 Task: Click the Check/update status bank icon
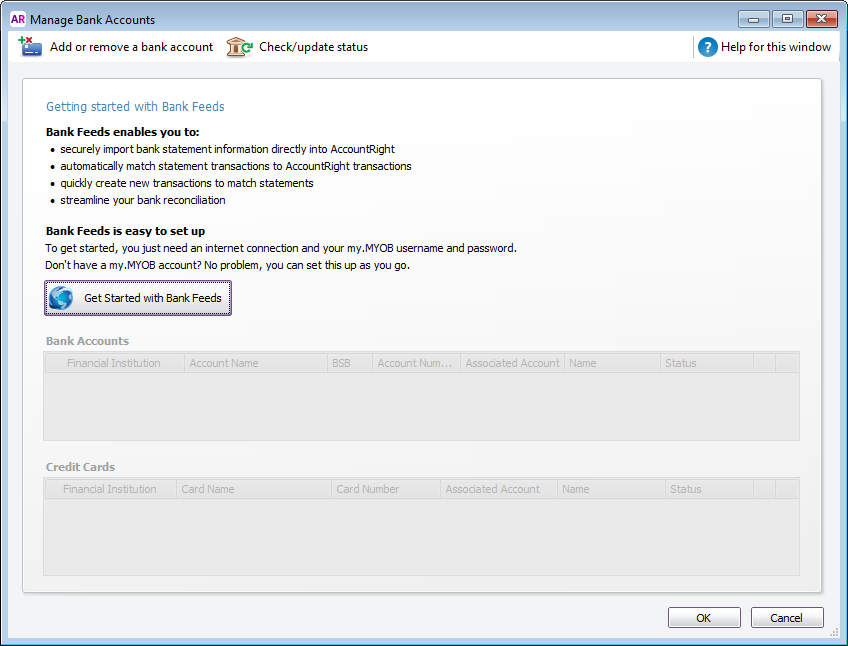tap(239, 47)
